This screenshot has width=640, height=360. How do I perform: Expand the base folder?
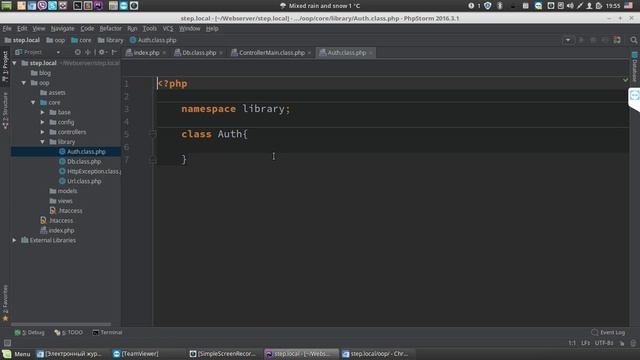point(43,112)
